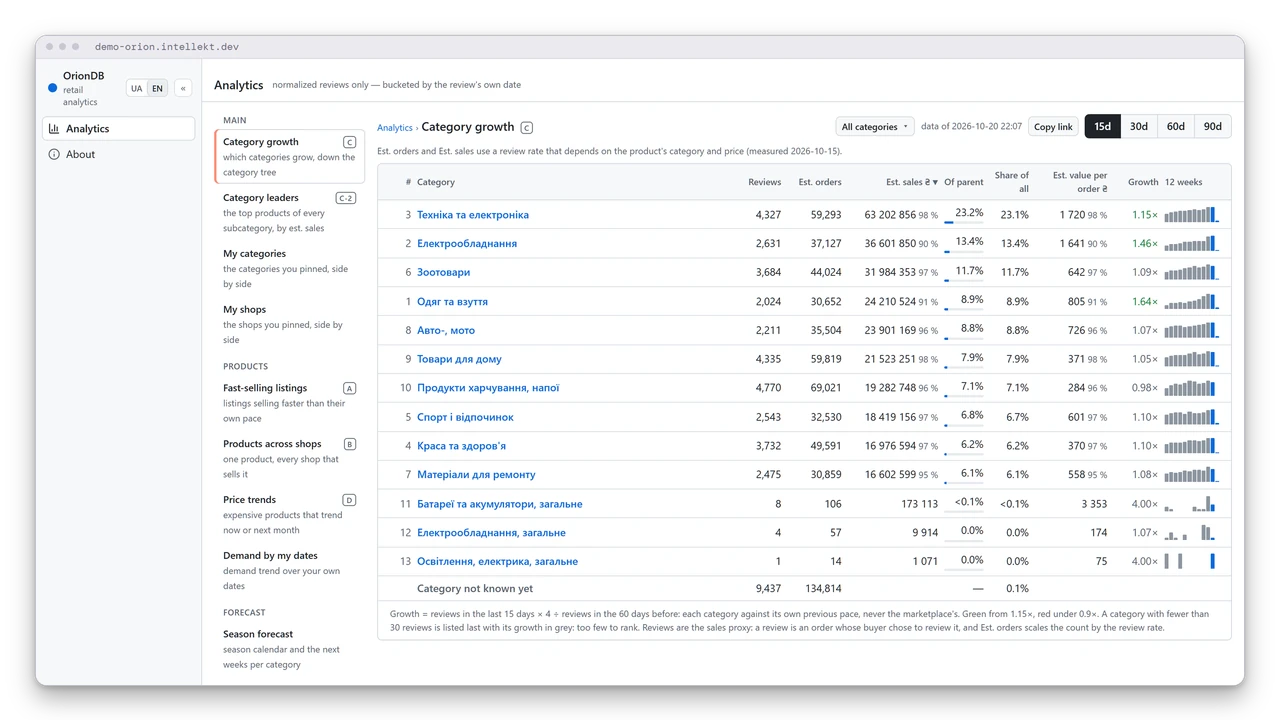This screenshot has width=1280, height=720.
Task: Switch language to EN
Action: (x=157, y=88)
